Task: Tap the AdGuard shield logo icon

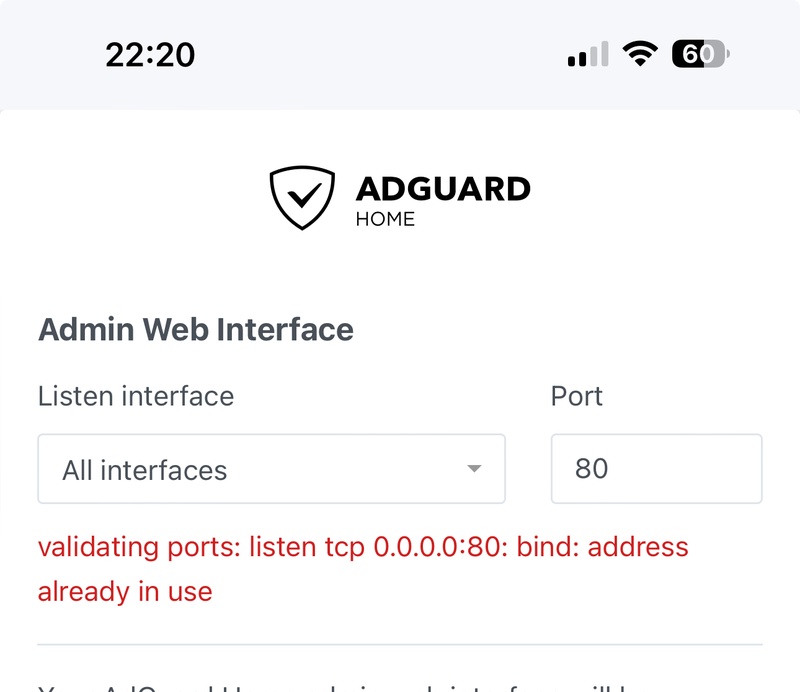Action: (x=302, y=197)
